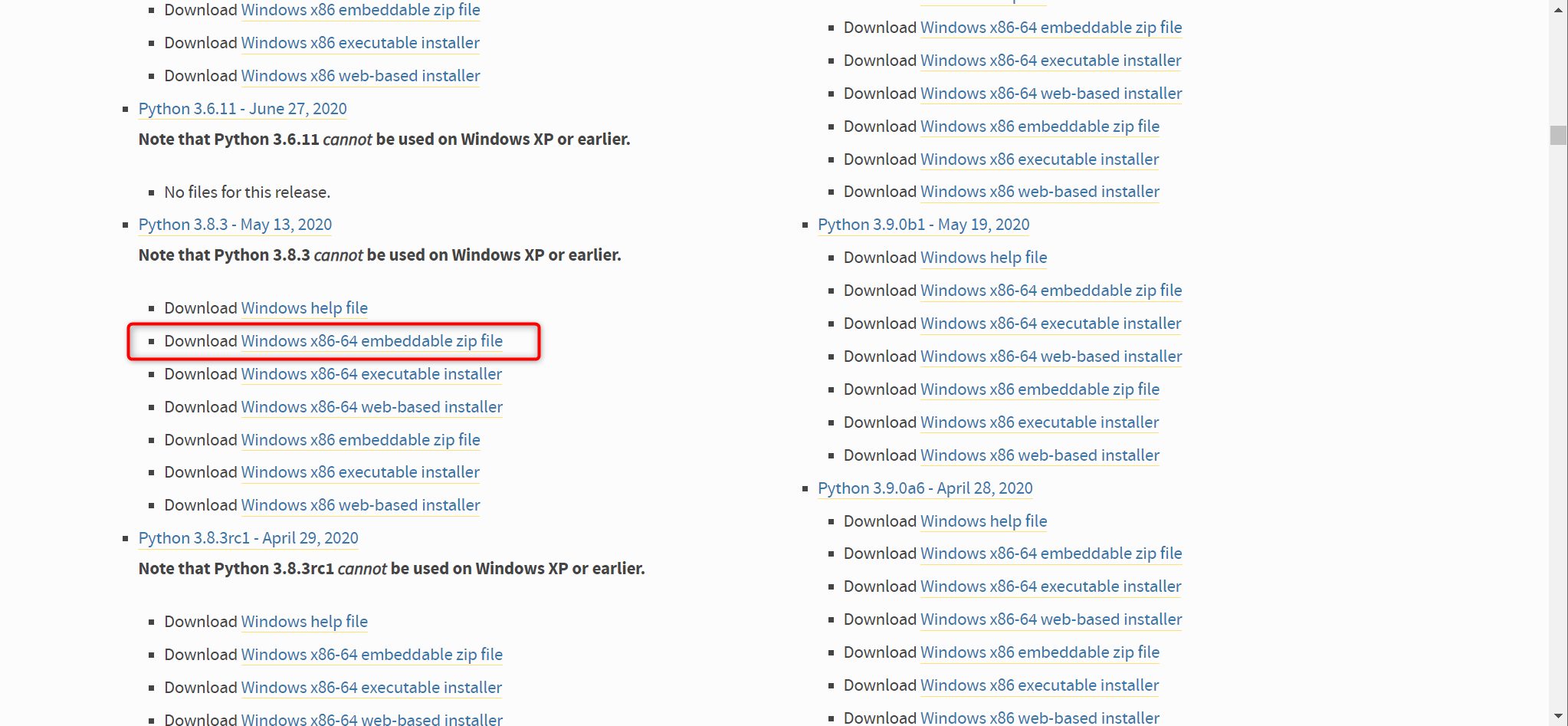The width and height of the screenshot is (1568, 726).
Task: Download Python 3.9.0a6 Windows x86-64 embeddable zip file
Action: (x=1051, y=554)
